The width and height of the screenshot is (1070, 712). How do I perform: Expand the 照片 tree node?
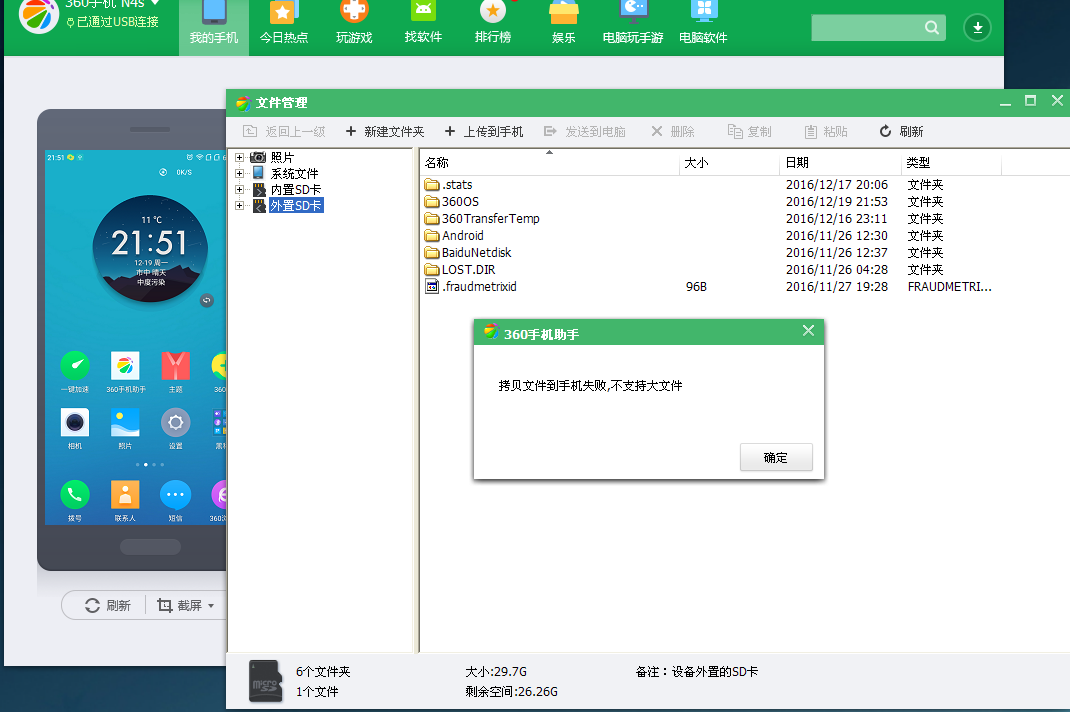[238, 157]
